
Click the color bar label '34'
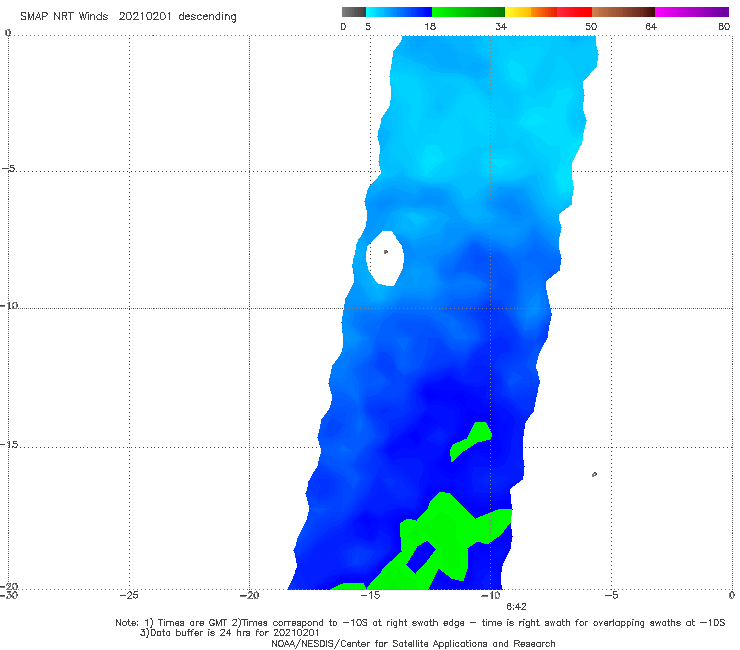click(x=501, y=26)
